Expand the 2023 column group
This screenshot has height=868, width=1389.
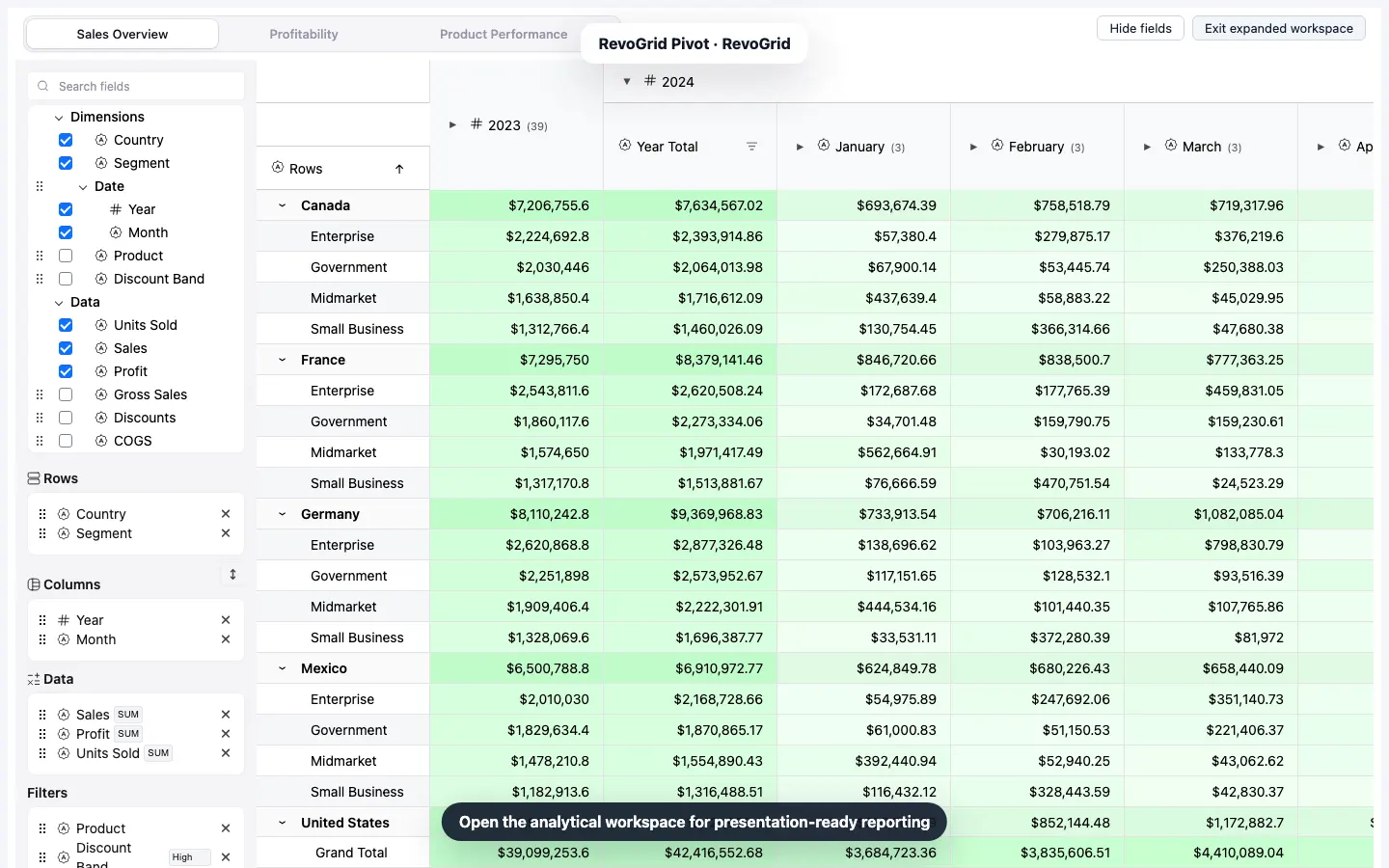[x=452, y=125]
